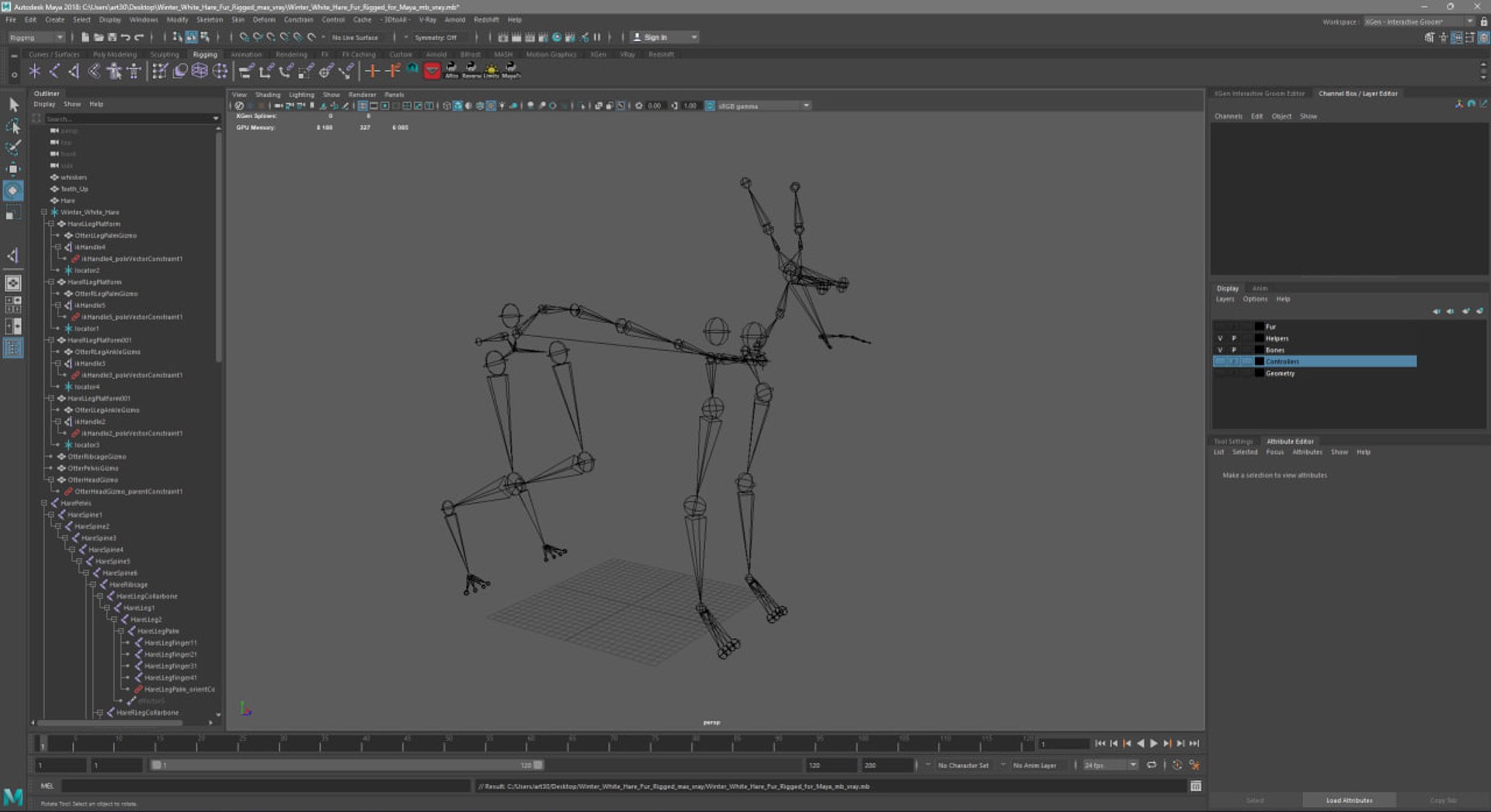Create a new scene from status line
Viewport: 1491px width, 812px height.
coord(85,37)
